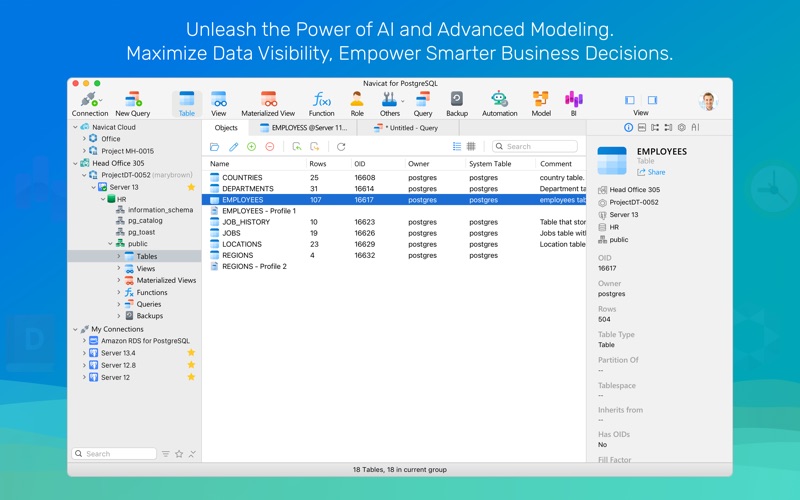Image resolution: width=800 pixels, height=500 pixels.
Task: Expand the Office project node
Action: tap(84, 139)
